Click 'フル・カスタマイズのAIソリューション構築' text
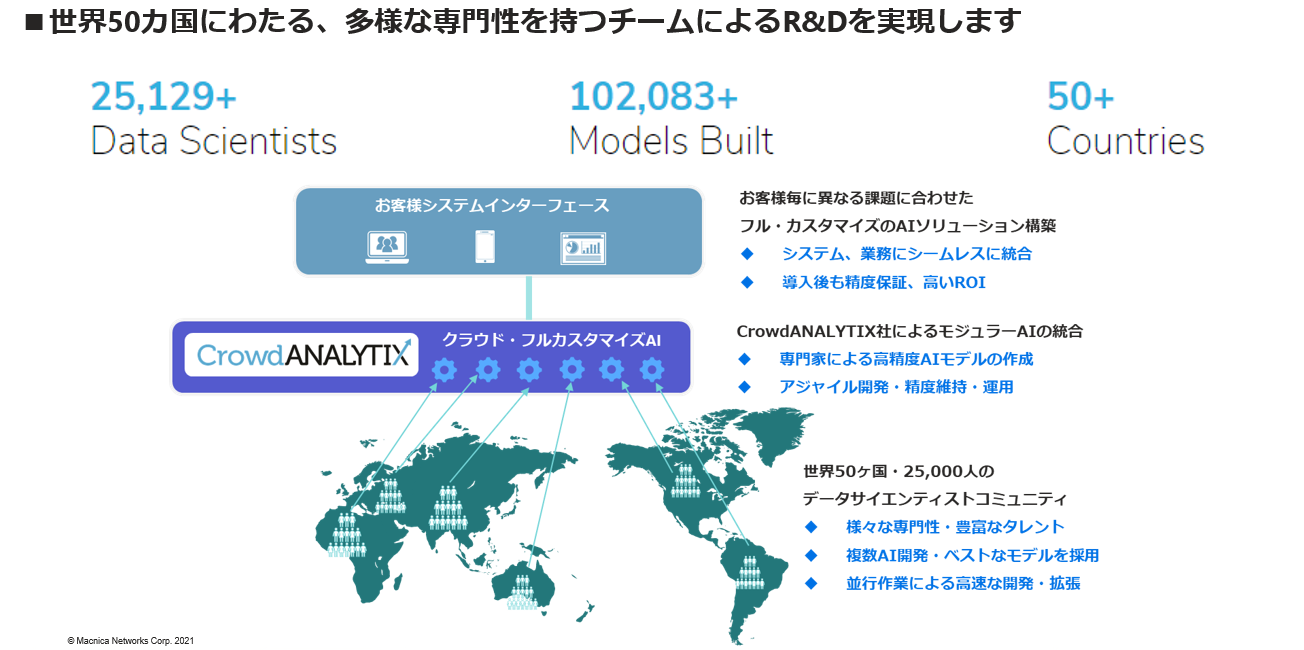Image resolution: width=1304 pixels, height=650 pixels. point(897,226)
